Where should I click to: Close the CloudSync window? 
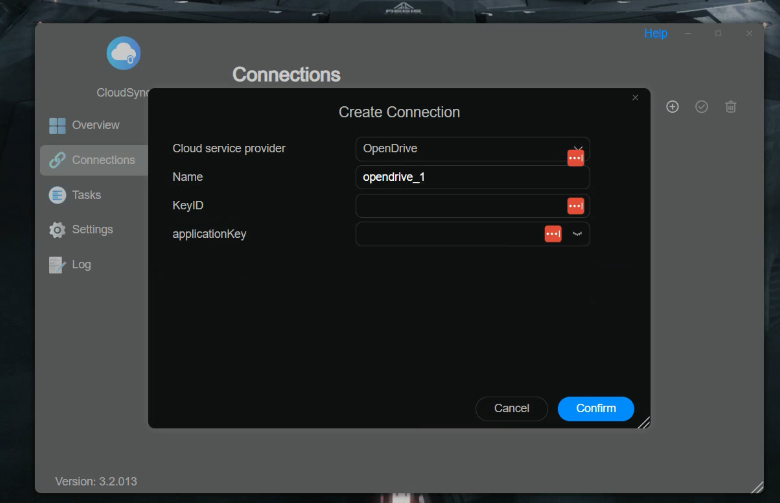click(x=749, y=33)
